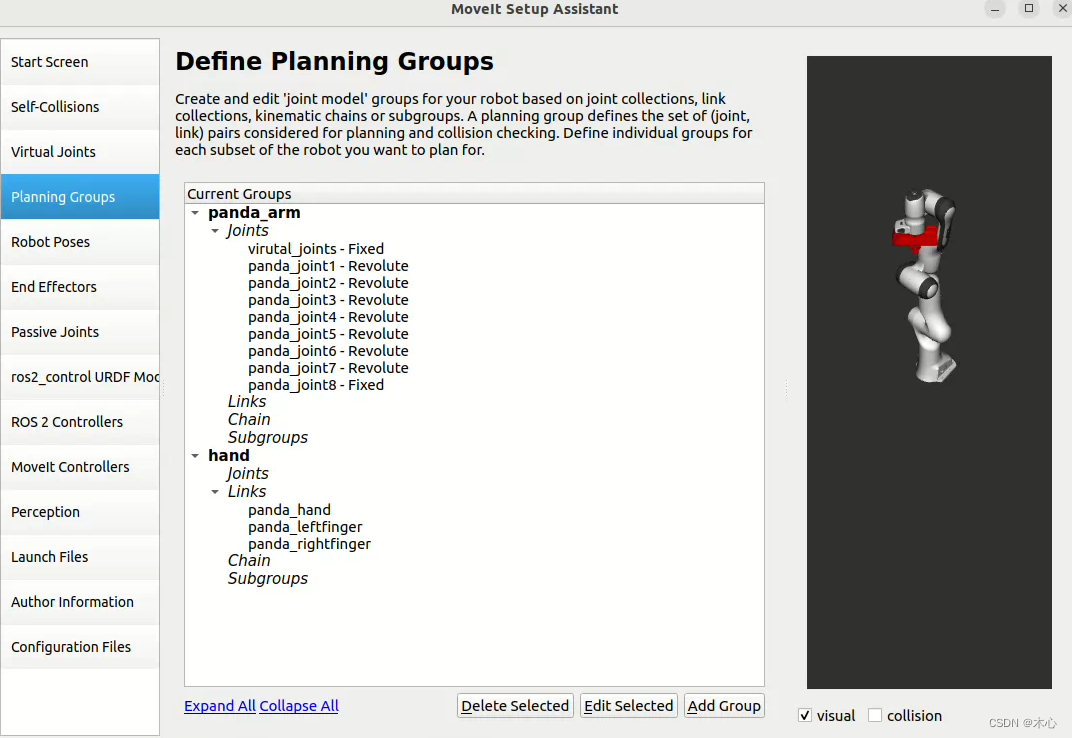Select Joints under hand group
The width and height of the screenshot is (1072, 738).
pyautogui.click(x=247, y=473)
